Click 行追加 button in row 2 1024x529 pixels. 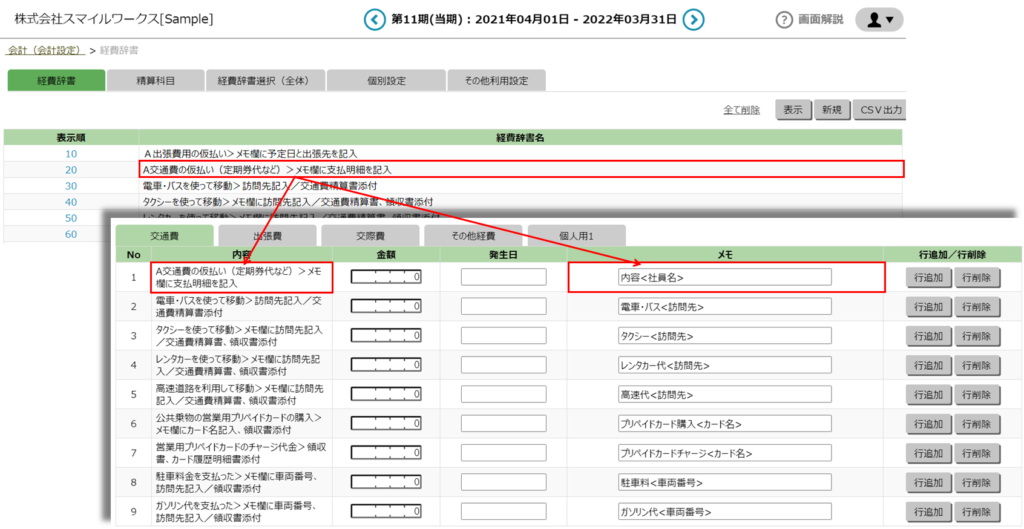(929, 306)
